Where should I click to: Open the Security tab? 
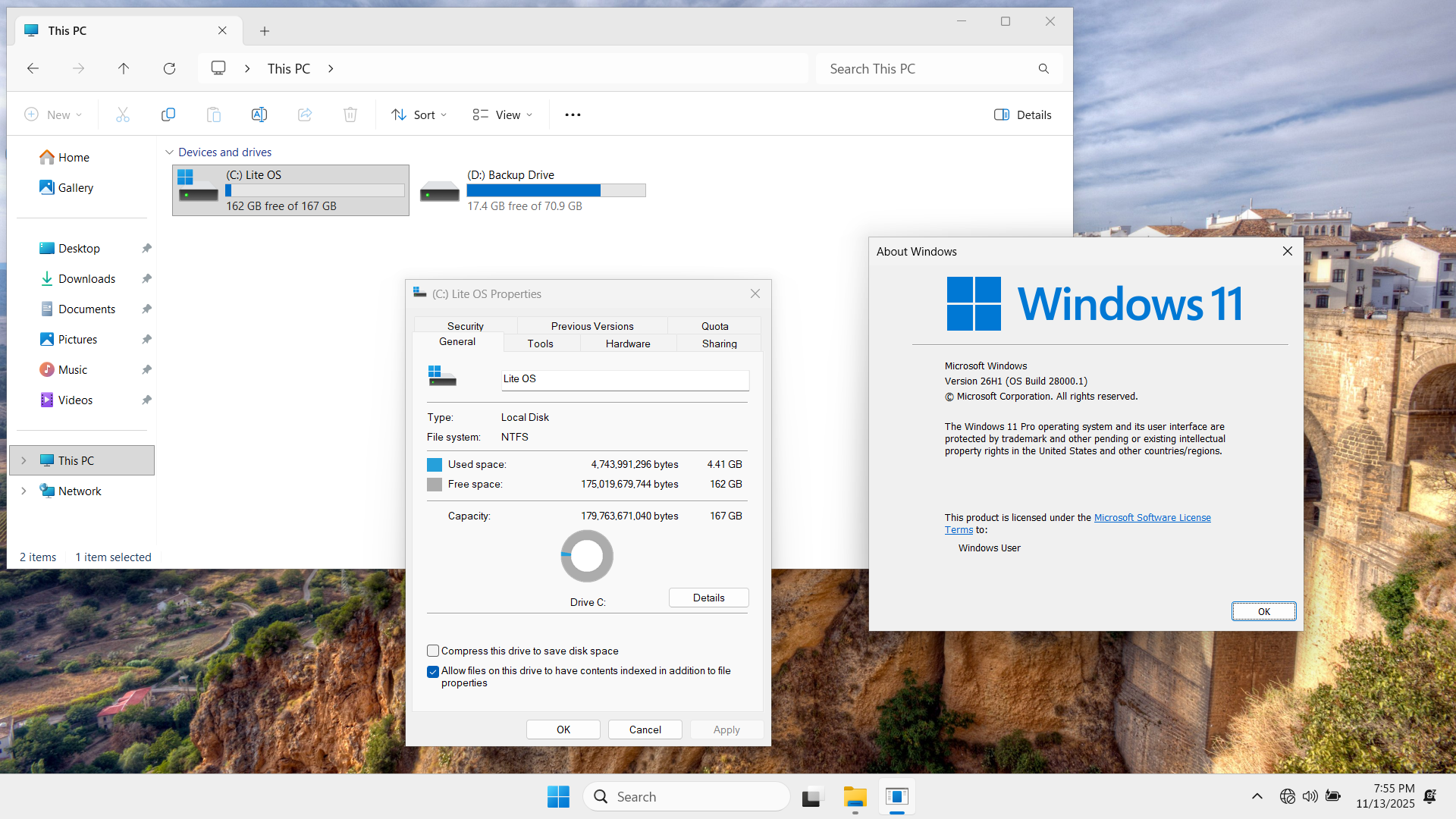[x=465, y=326]
